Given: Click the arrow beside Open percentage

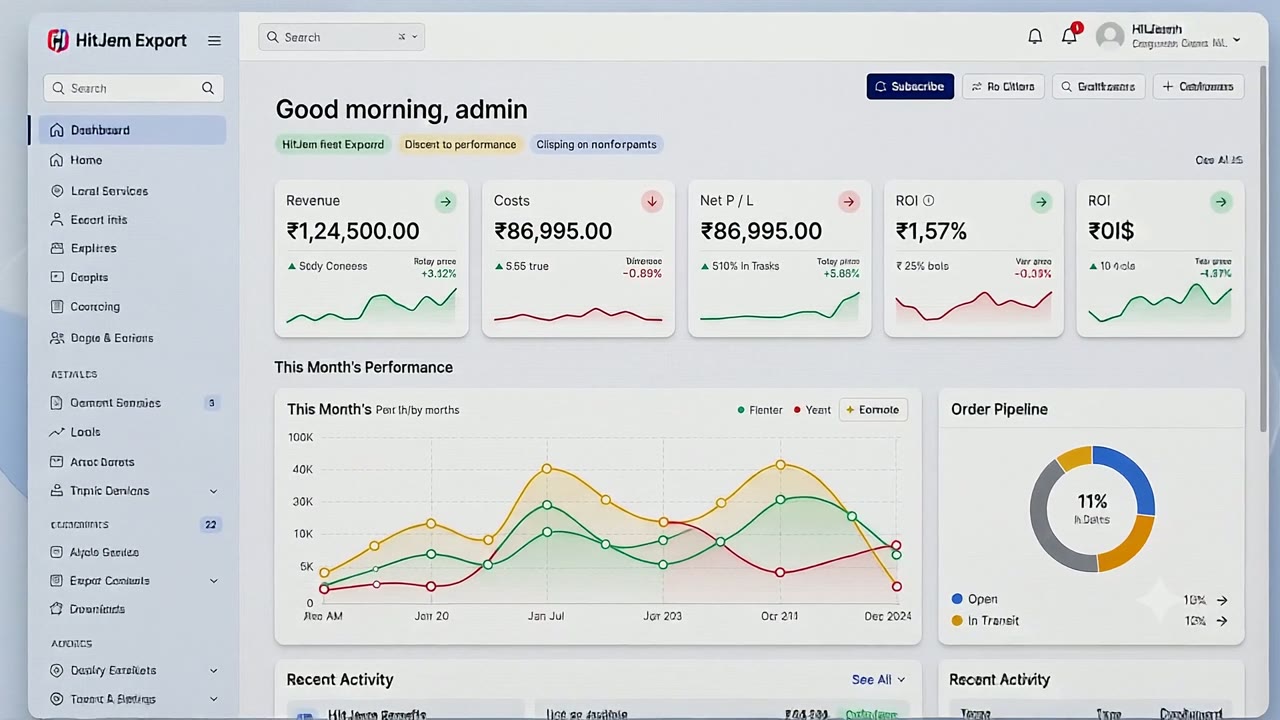Looking at the screenshot, I should click(1221, 601).
